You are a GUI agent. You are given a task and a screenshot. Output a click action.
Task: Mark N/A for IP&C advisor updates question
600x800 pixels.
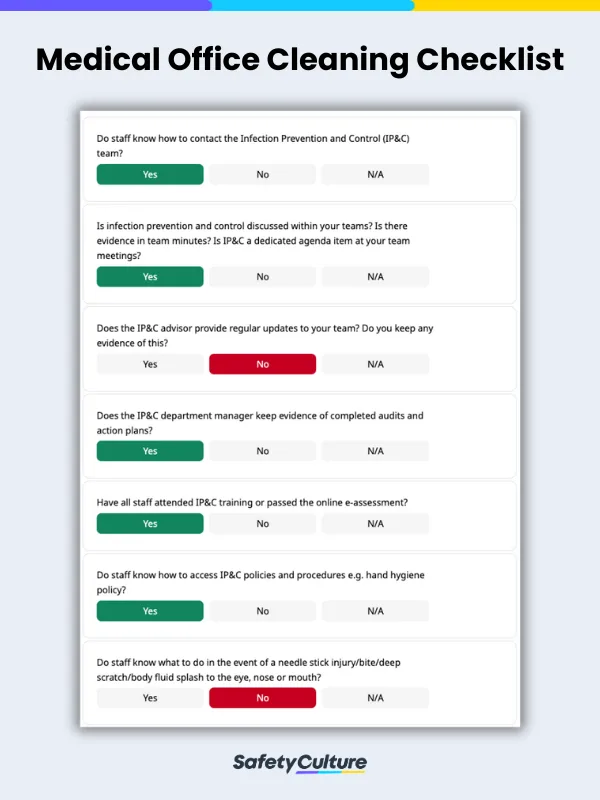(x=375, y=364)
